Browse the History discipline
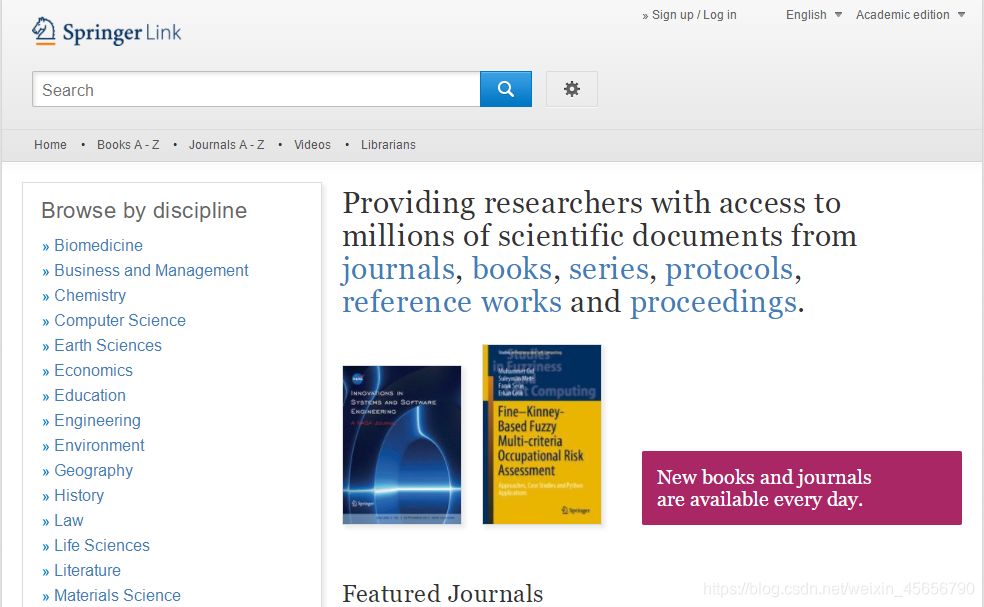Viewport: 984px width, 607px height. point(79,496)
